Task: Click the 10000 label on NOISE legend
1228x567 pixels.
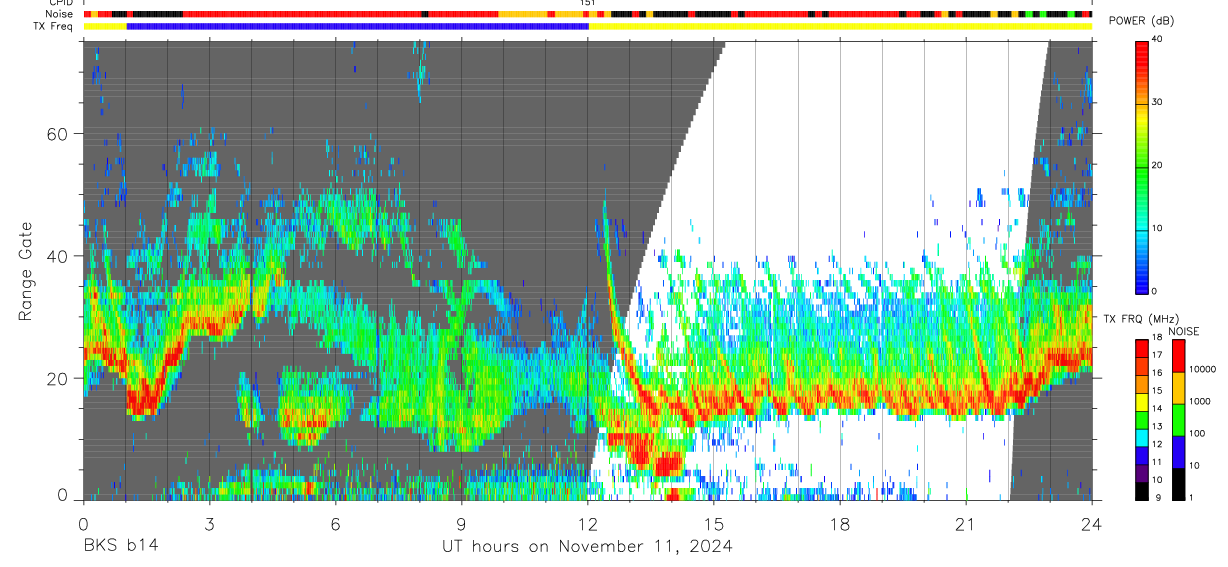Action: pos(1202,370)
